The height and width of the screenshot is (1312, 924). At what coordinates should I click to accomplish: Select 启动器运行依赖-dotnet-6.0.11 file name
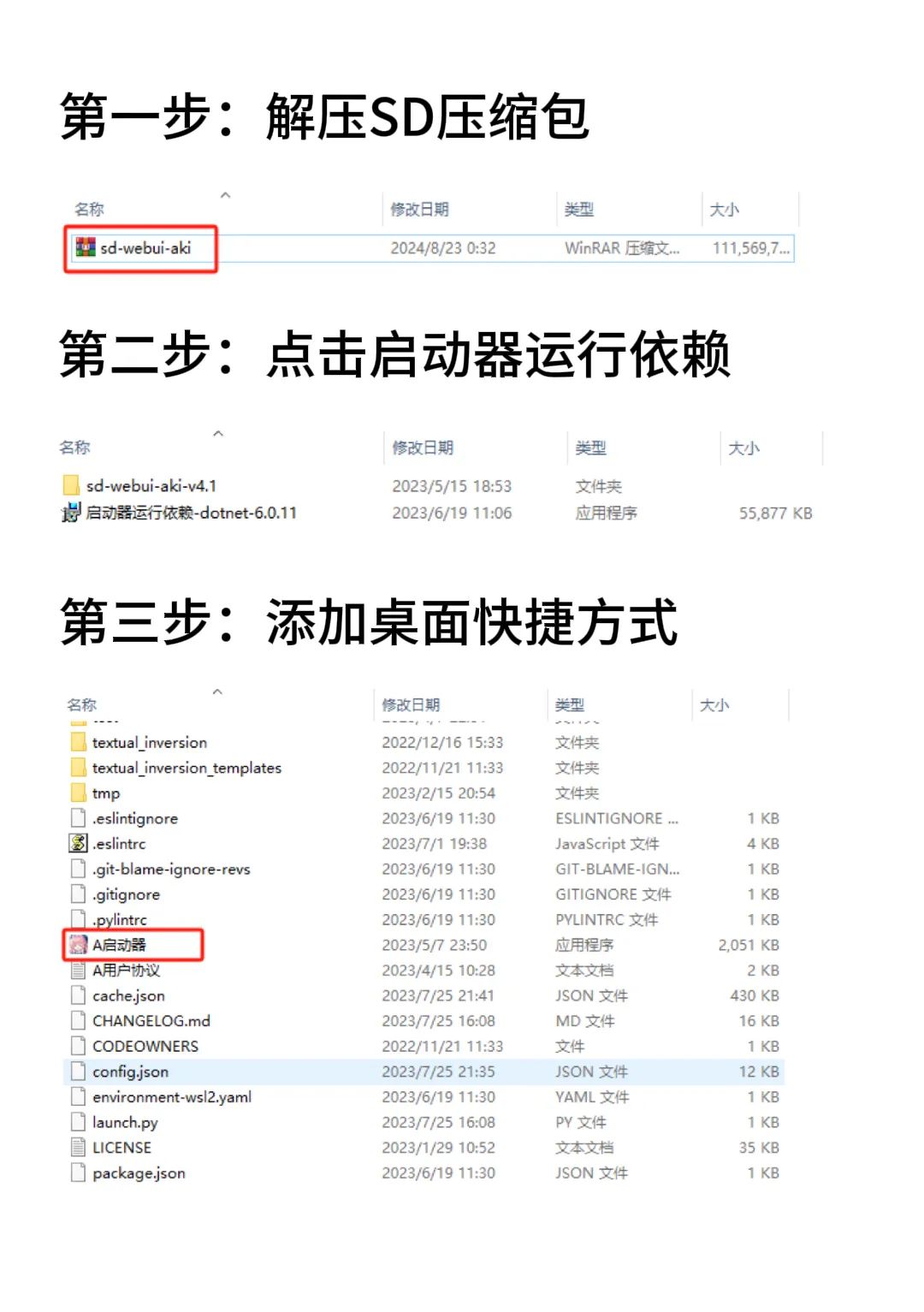tap(192, 514)
